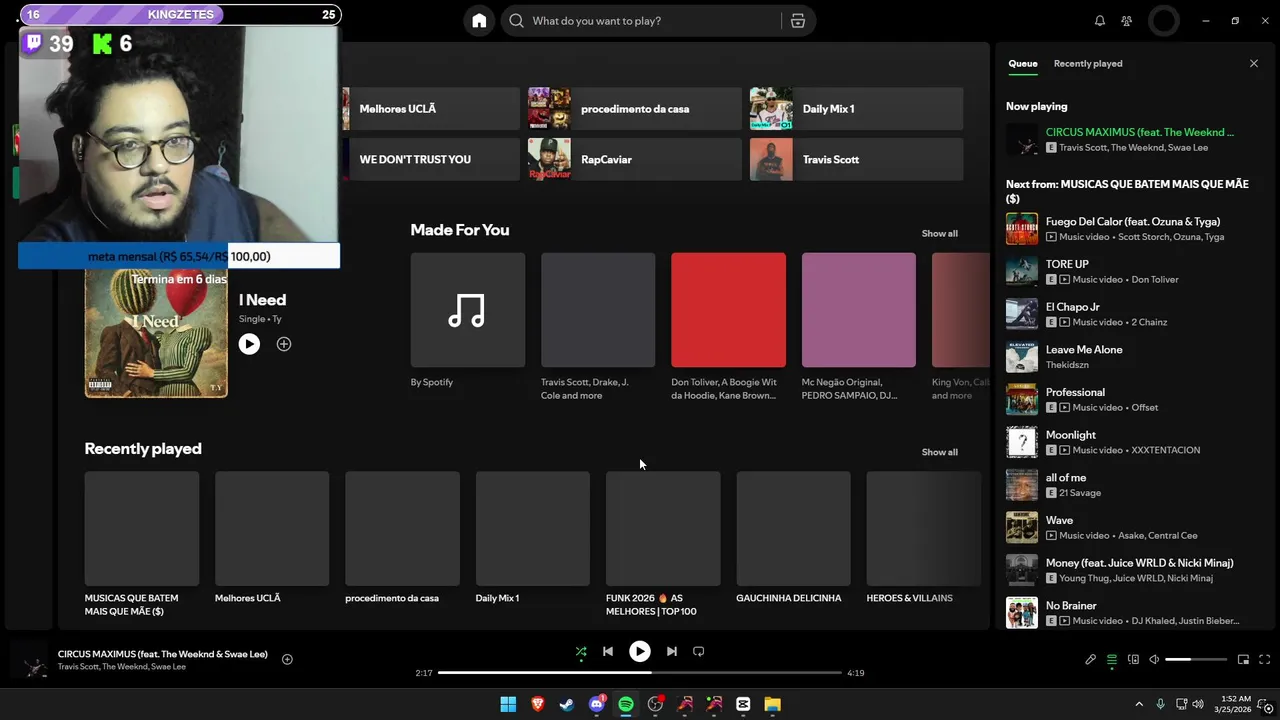Open File Explorer from taskbar
This screenshot has width=1280, height=720.
[x=773, y=704]
